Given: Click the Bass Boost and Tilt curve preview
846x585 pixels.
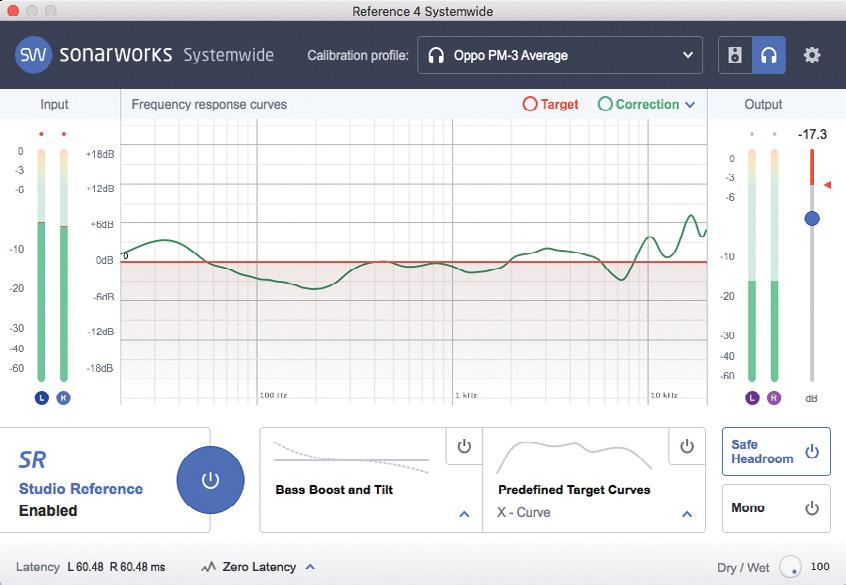Looking at the screenshot, I should [351, 458].
